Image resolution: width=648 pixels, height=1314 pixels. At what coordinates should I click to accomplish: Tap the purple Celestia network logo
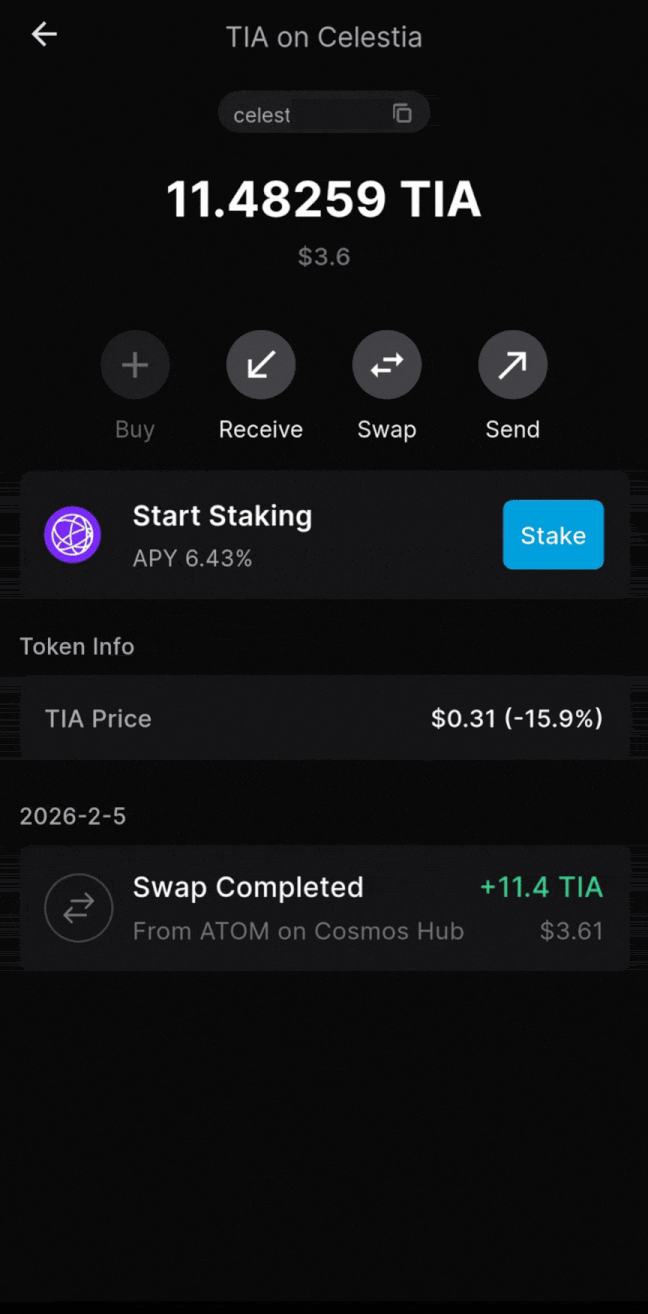tap(72, 534)
